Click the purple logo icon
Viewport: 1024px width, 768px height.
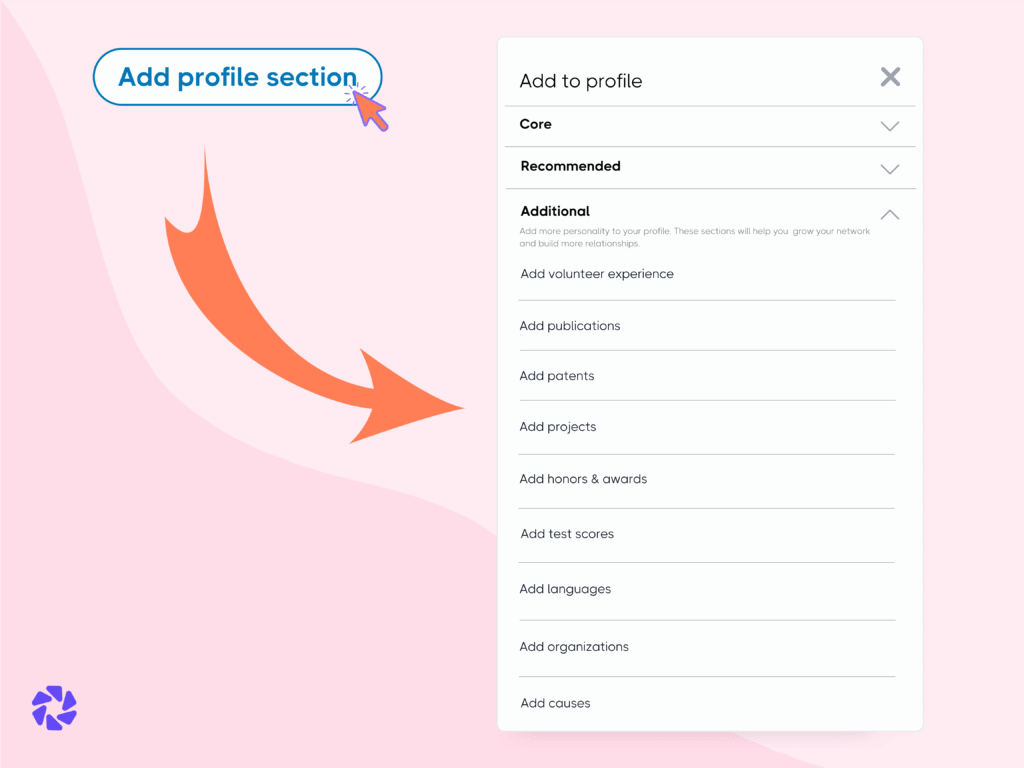point(53,708)
